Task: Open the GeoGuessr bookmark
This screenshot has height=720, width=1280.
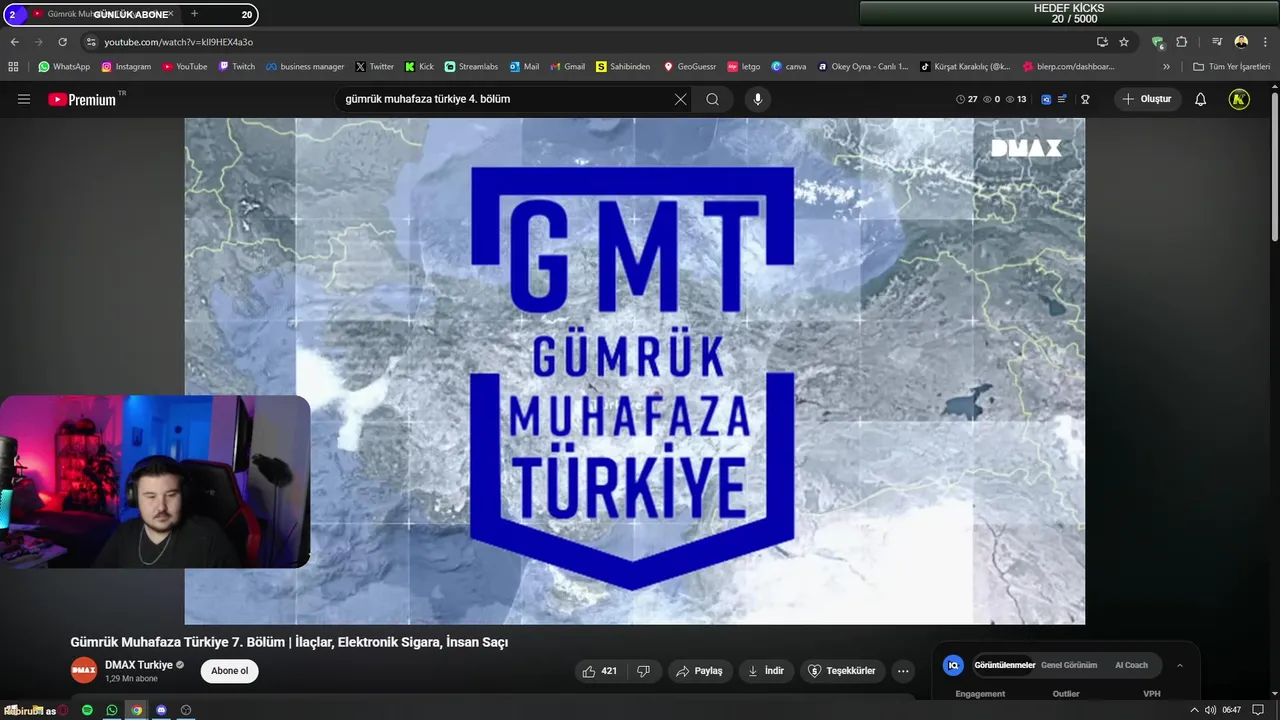Action: [x=690, y=67]
